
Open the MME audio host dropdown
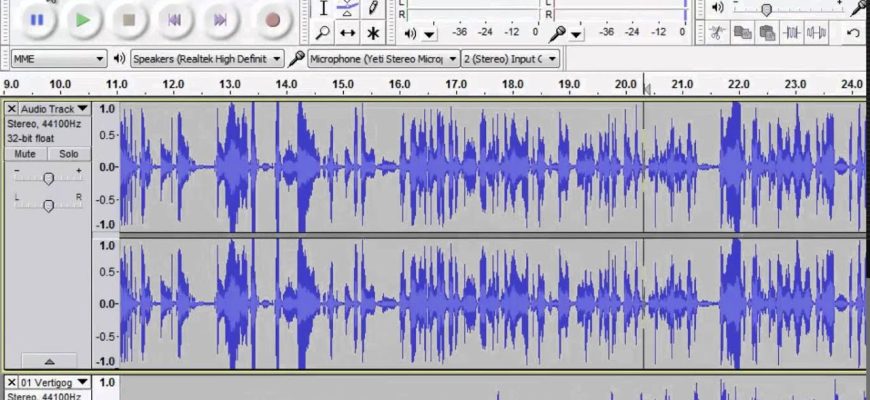coord(58,59)
